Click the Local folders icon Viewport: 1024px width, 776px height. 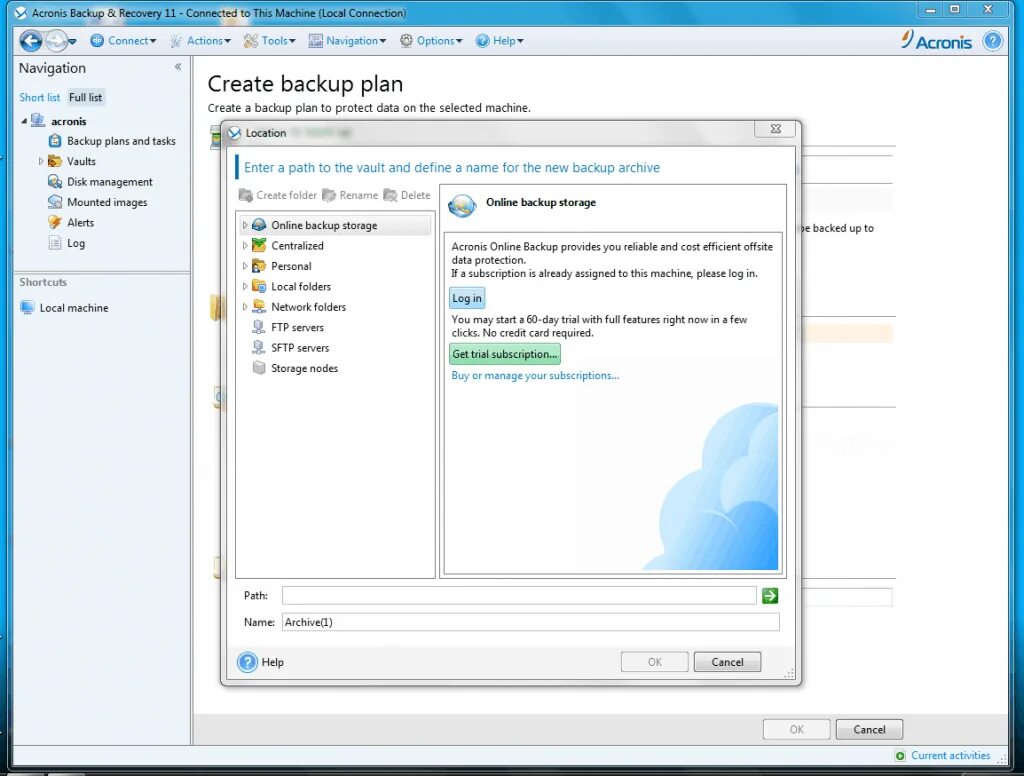[x=259, y=286]
